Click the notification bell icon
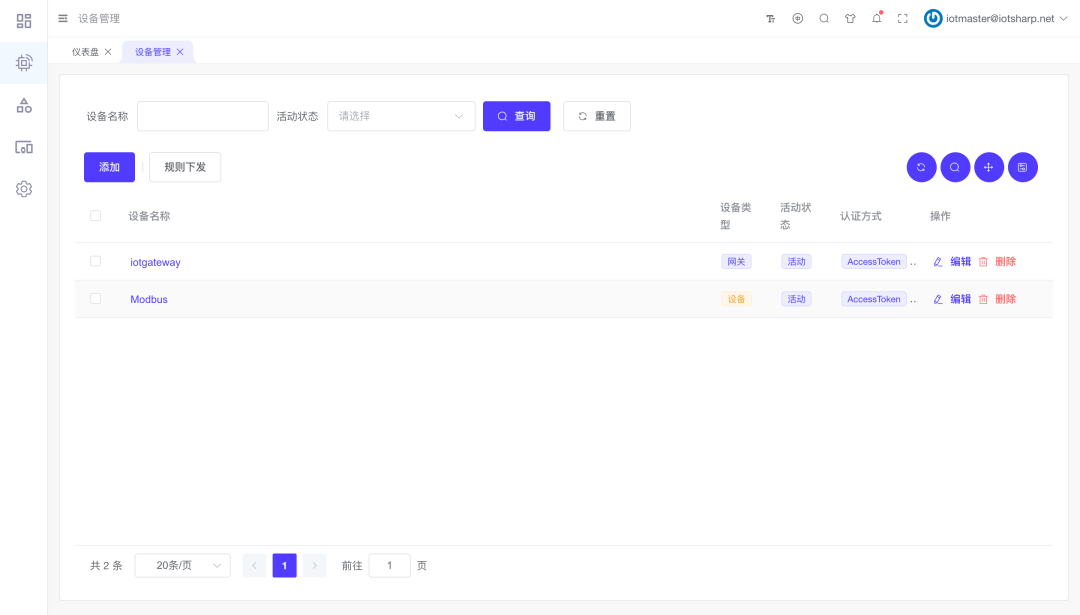This screenshot has height=615, width=1080. 877,18
